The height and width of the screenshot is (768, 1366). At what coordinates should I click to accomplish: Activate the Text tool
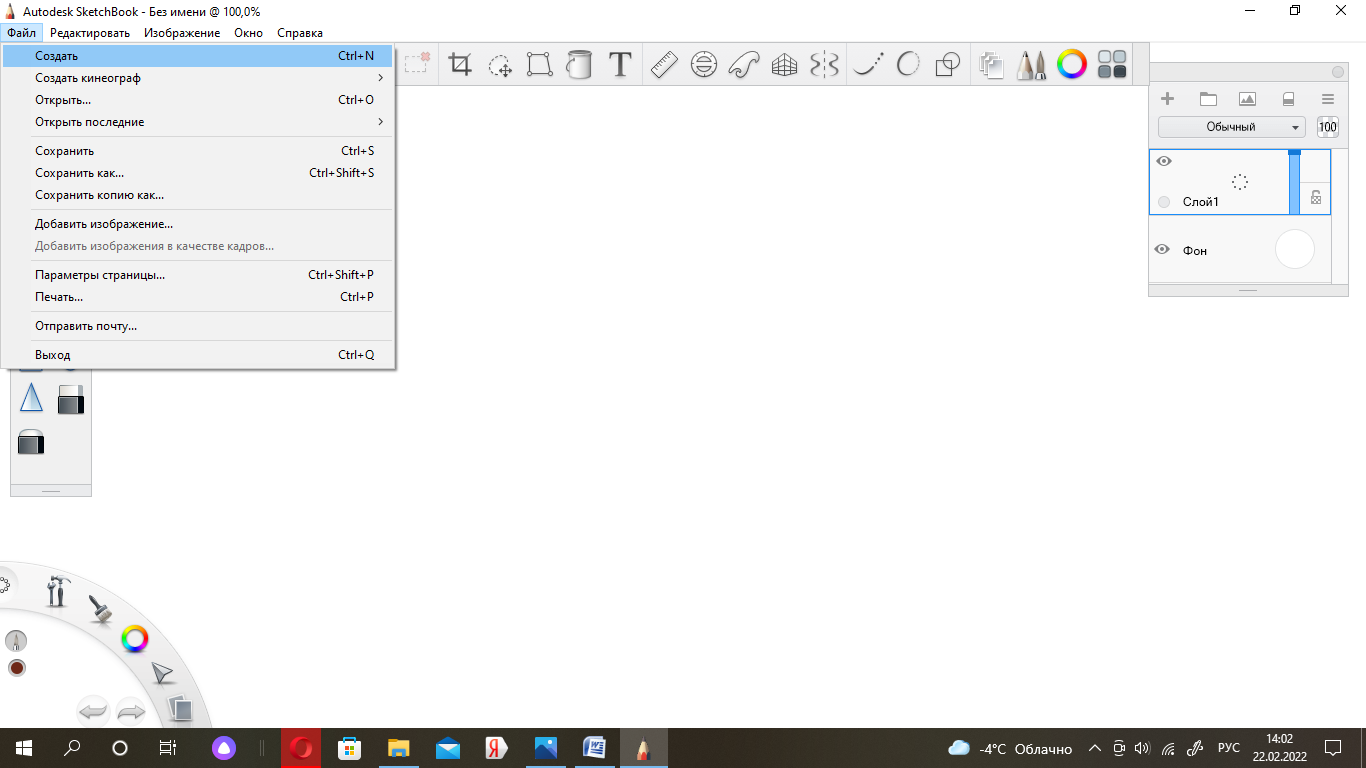coord(620,65)
